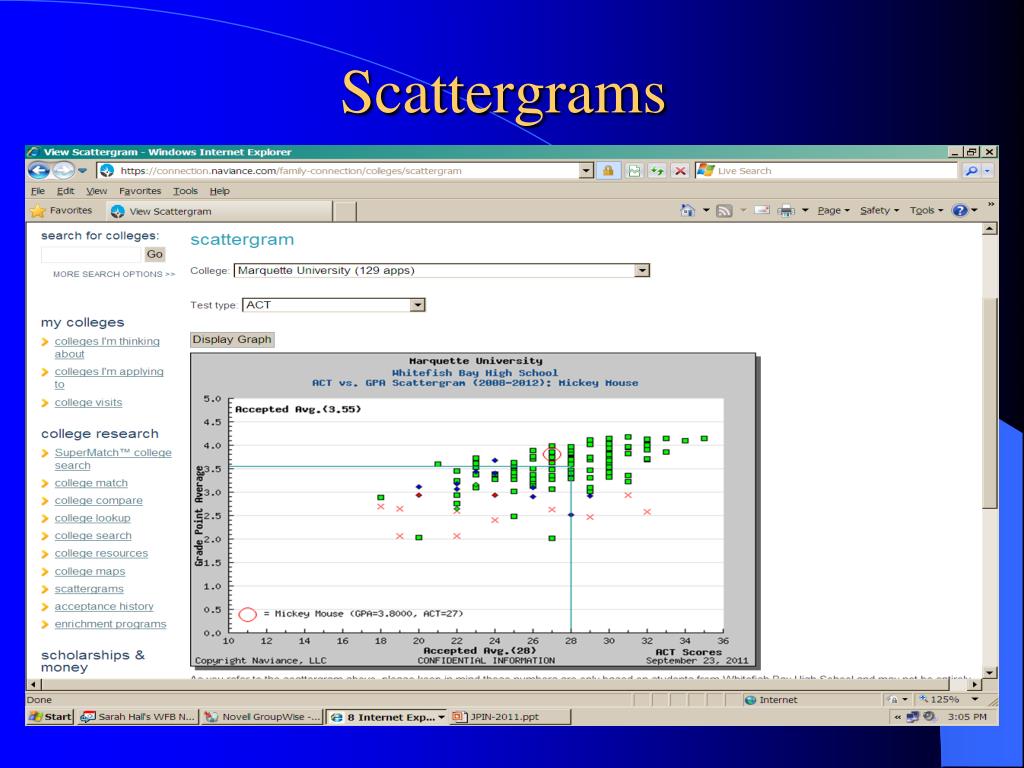The image size is (1024, 768).
Task: Click the vertical scrollbar down arrow
Action: click(x=990, y=672)
